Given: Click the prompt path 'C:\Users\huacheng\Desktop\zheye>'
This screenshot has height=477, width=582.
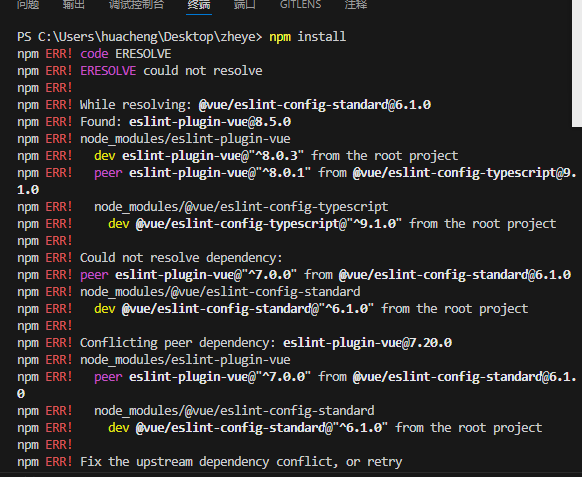Looking at the screenshot, I should click(150, 37).
